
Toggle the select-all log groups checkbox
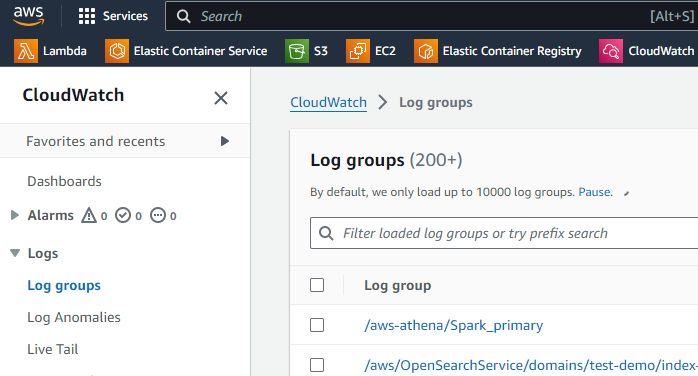317,285
